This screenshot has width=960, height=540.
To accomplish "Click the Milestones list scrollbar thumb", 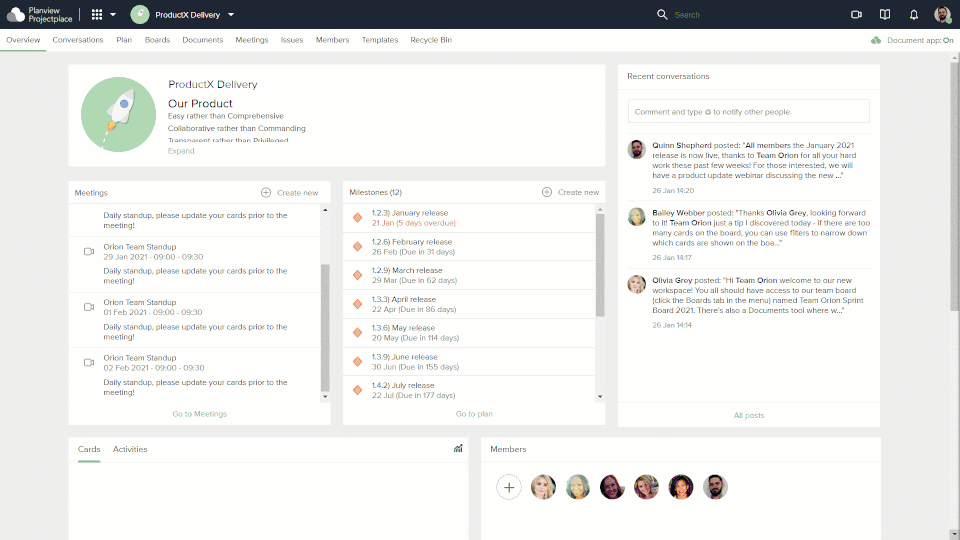I will click(x=600, y=265).
